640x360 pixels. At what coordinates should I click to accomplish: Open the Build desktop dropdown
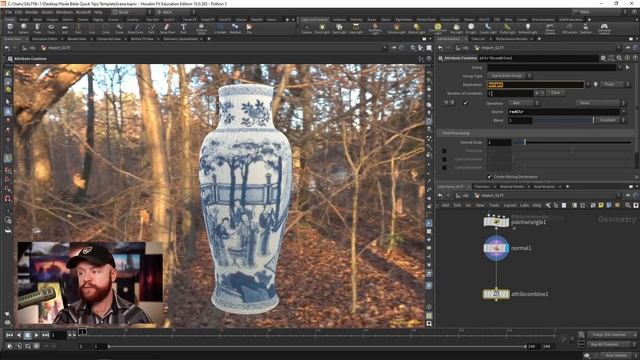point(132,12)
